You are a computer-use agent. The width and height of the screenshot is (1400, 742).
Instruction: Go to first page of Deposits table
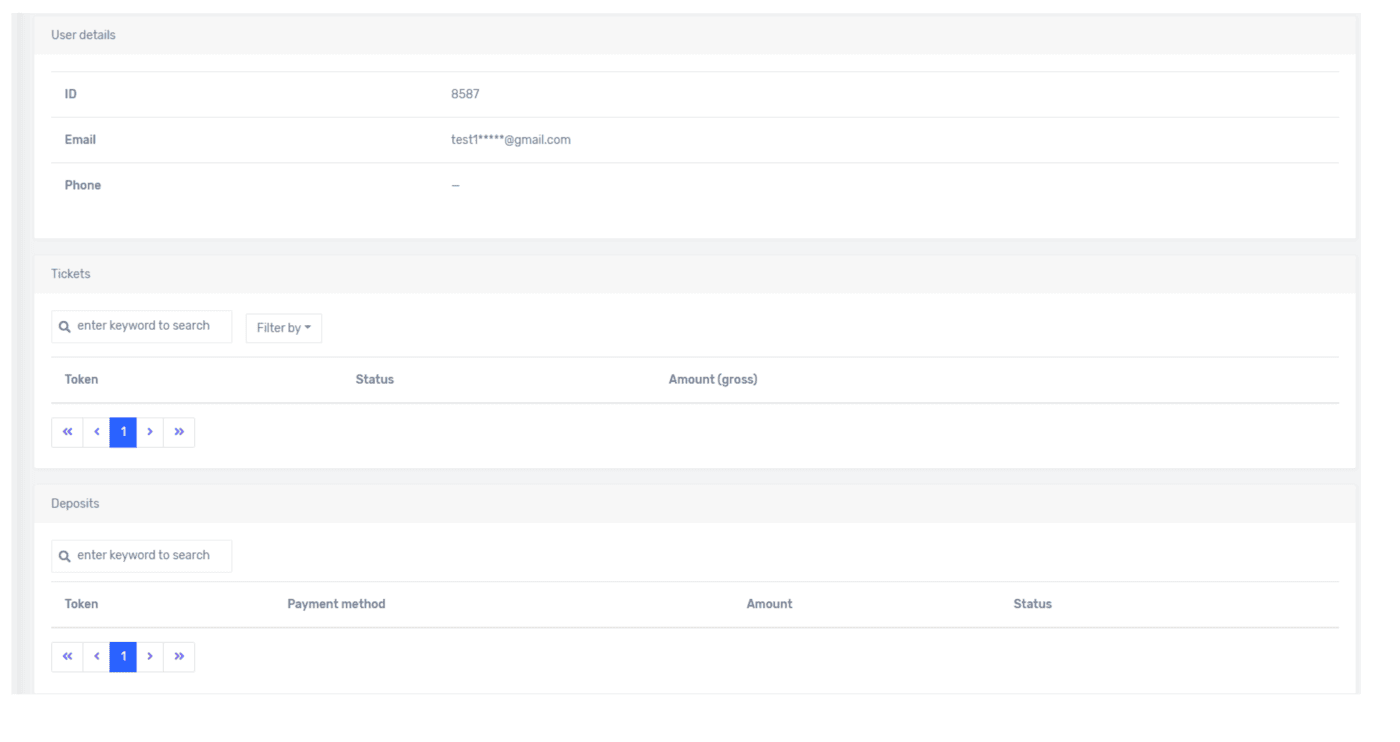pos(67,657)
